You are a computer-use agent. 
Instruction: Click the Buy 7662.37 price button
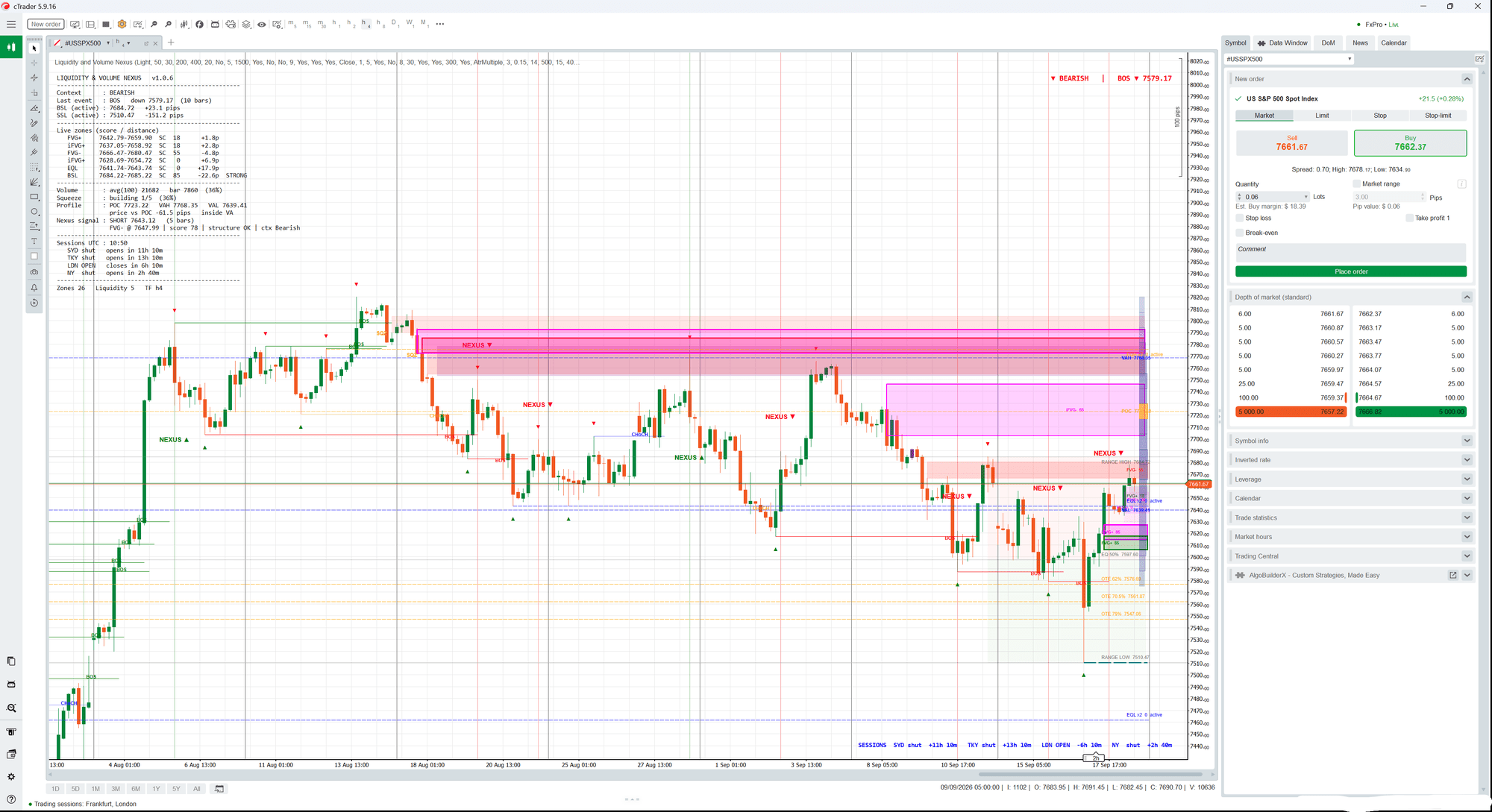tap(1410, 143)
